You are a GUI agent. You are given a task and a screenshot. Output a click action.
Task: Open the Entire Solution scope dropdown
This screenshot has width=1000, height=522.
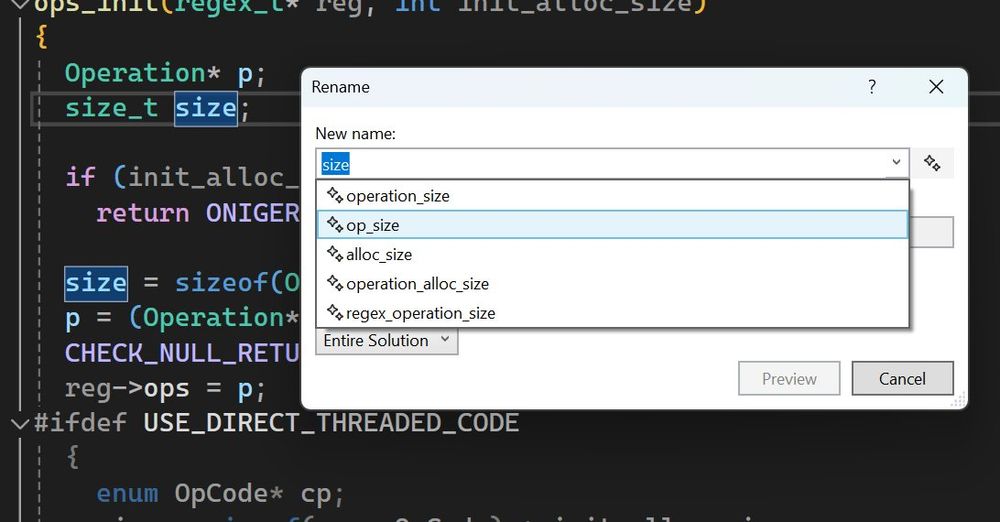[386, 340]
